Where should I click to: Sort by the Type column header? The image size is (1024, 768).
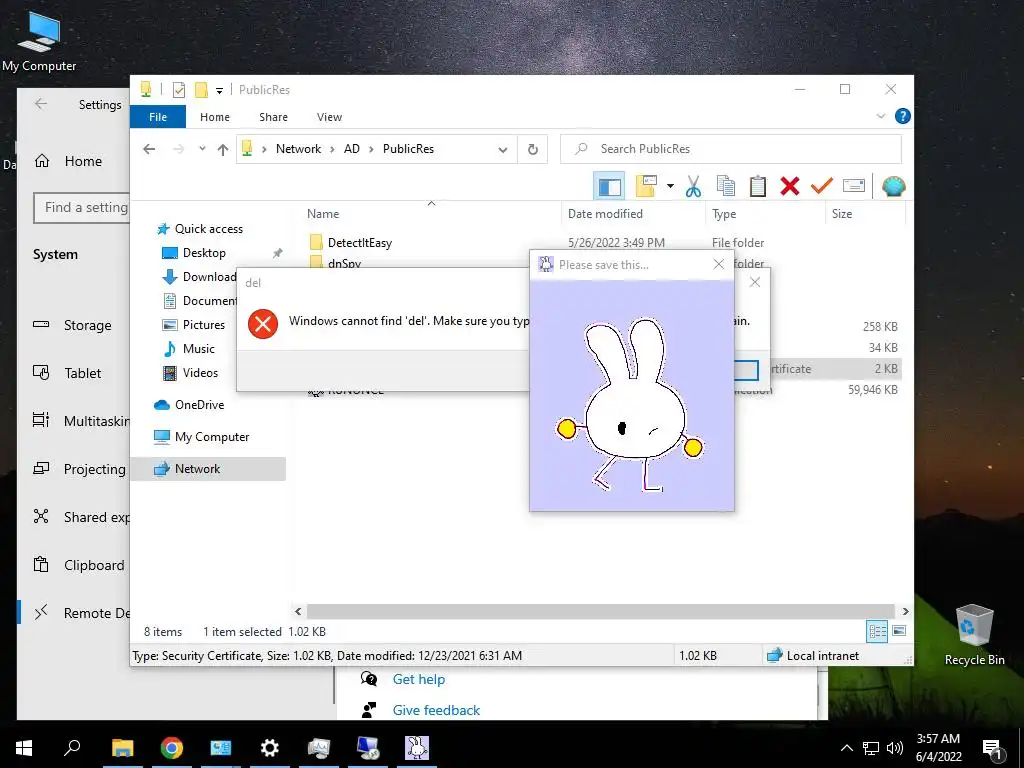(724, 214)
